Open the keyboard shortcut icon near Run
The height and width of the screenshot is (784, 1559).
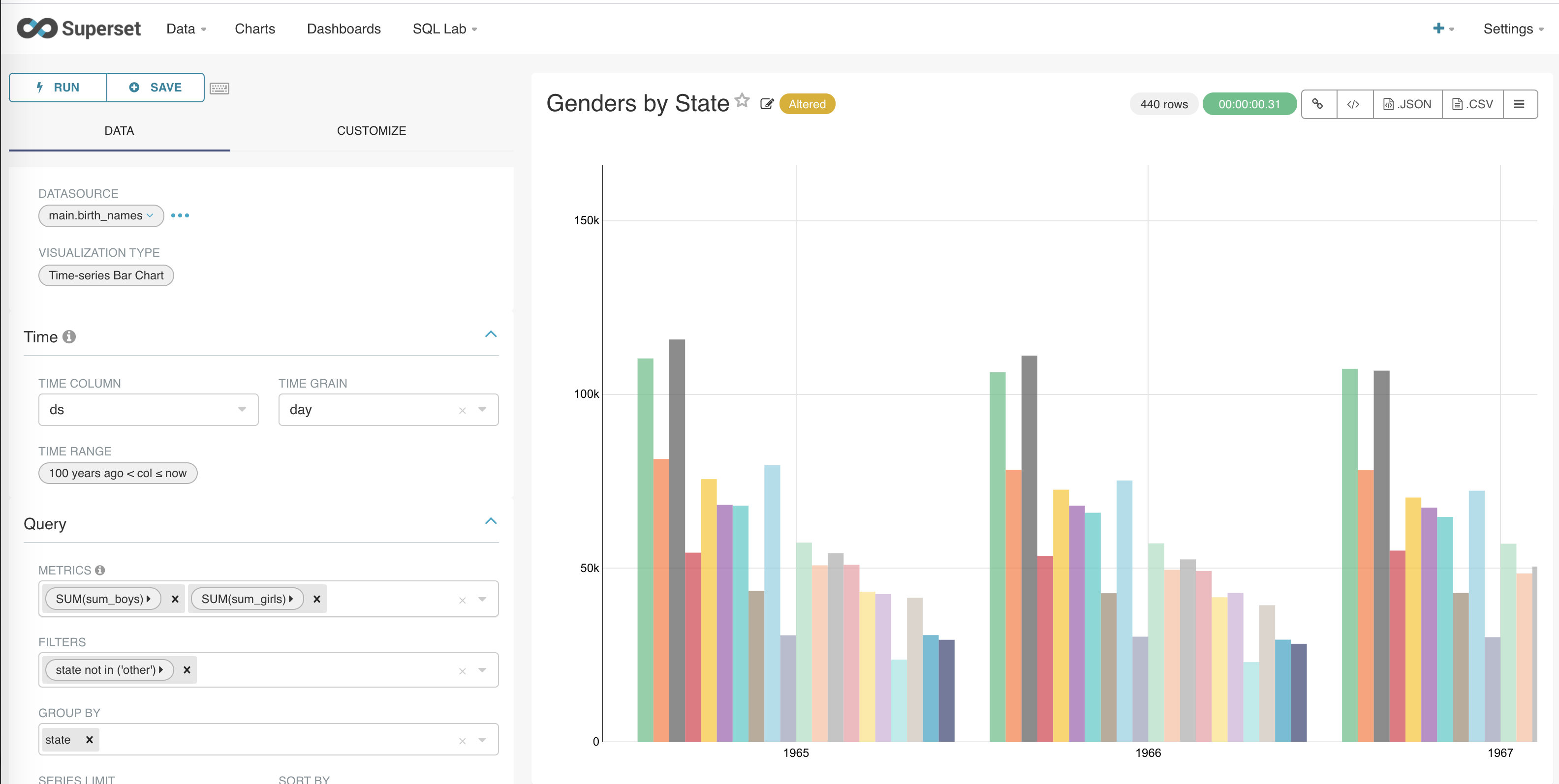pyautogui.click(x=219, y=88)
